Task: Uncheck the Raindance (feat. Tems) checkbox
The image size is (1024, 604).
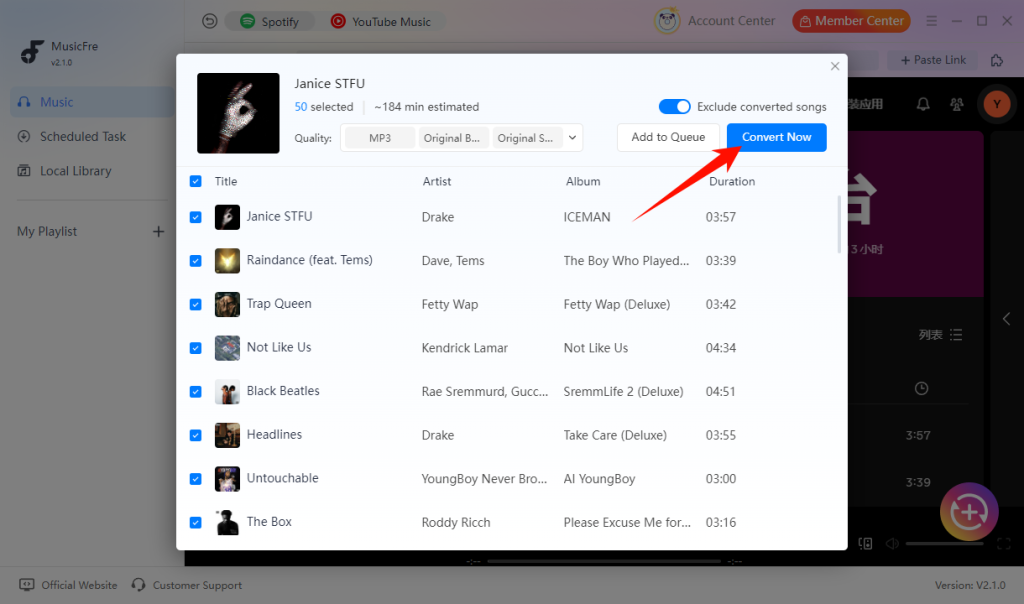Action: point(195,261)
